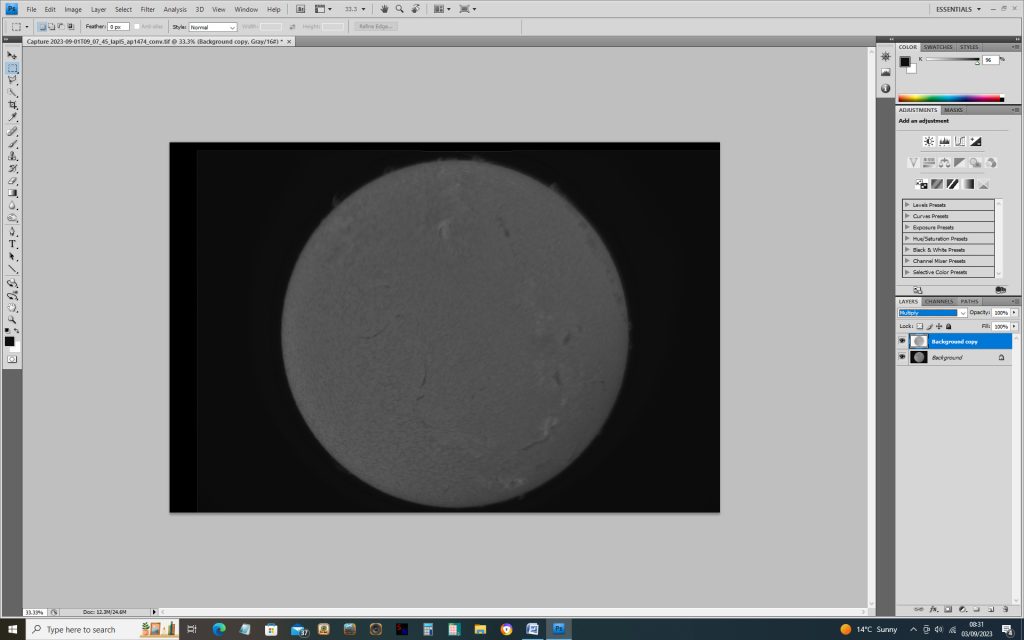
Task: Select the Horizontal Type tool
Action: [x=12, y=244]
